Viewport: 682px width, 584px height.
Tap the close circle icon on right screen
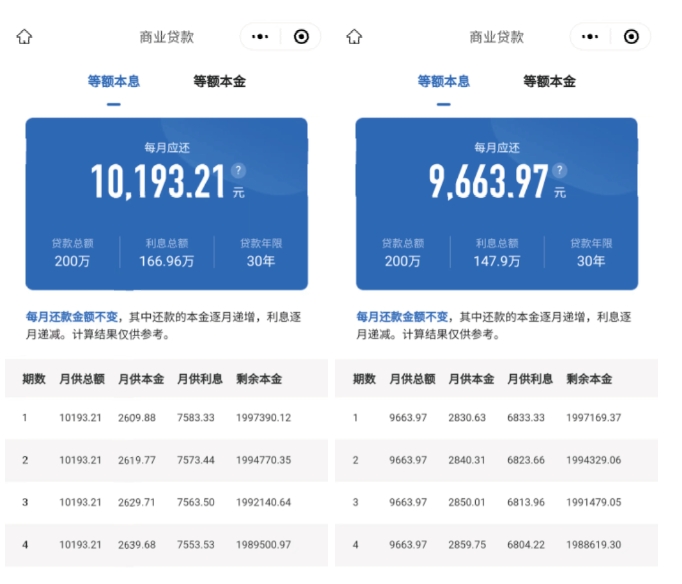[x=632, y=37]
